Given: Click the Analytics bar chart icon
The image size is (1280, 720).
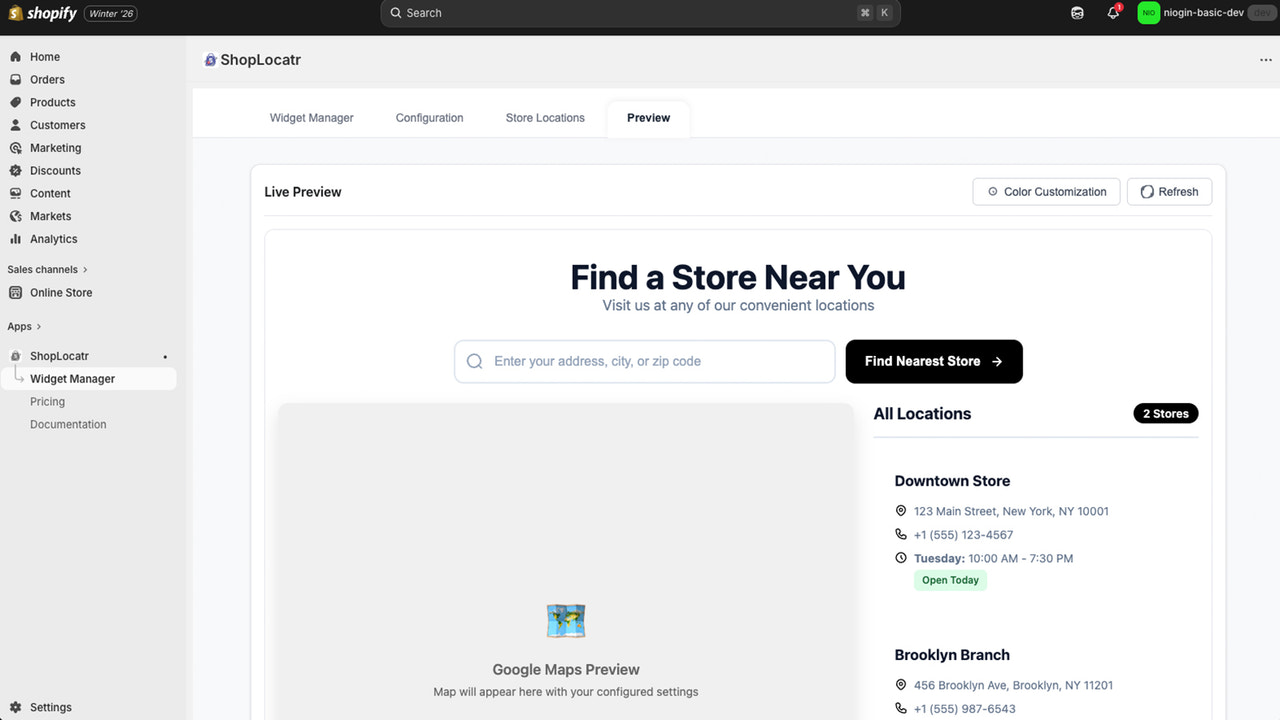Looking at the screenshot, I should coord(15,239).
